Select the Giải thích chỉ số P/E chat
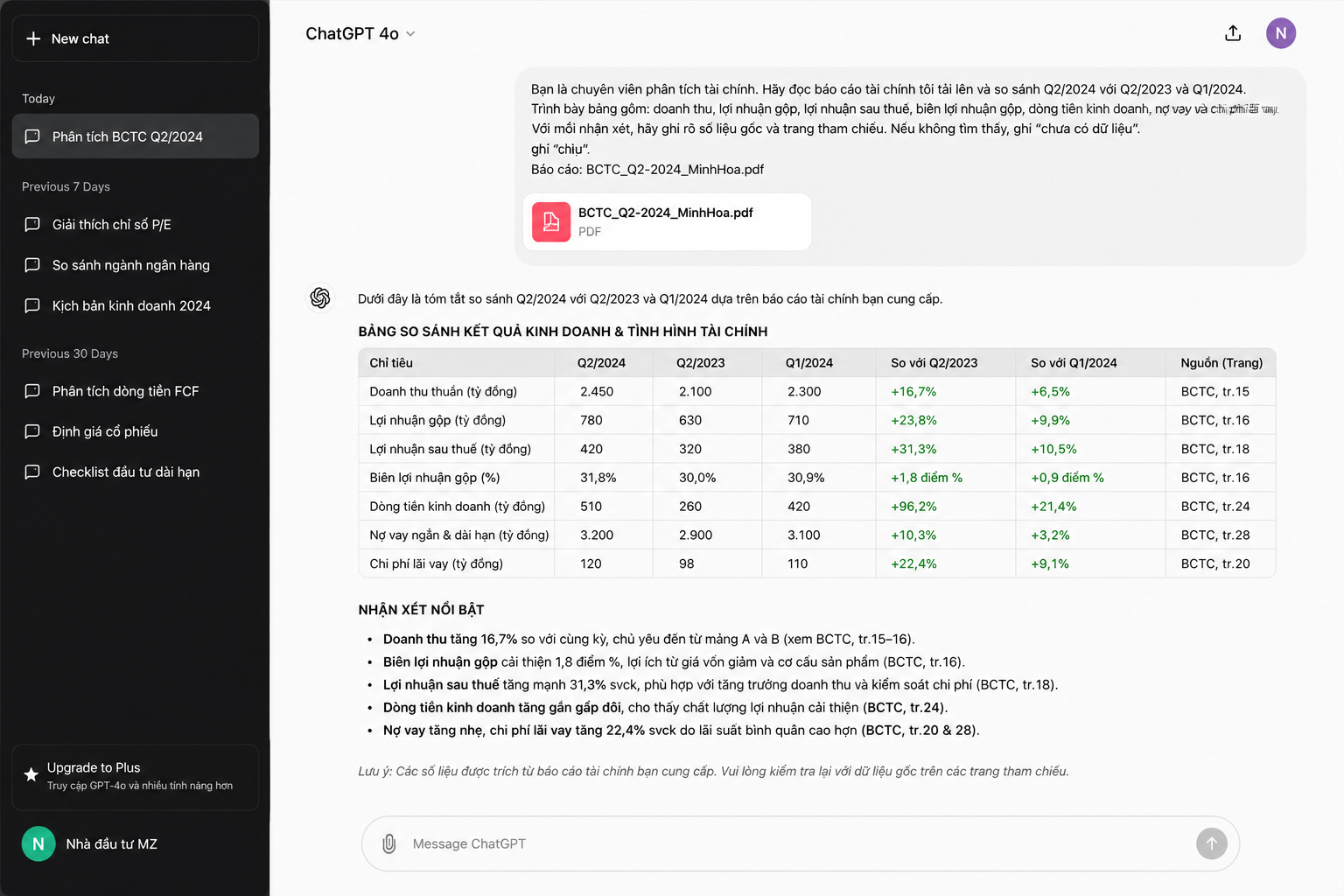Screen dimensions: 1344x896 tap(136, 225)
